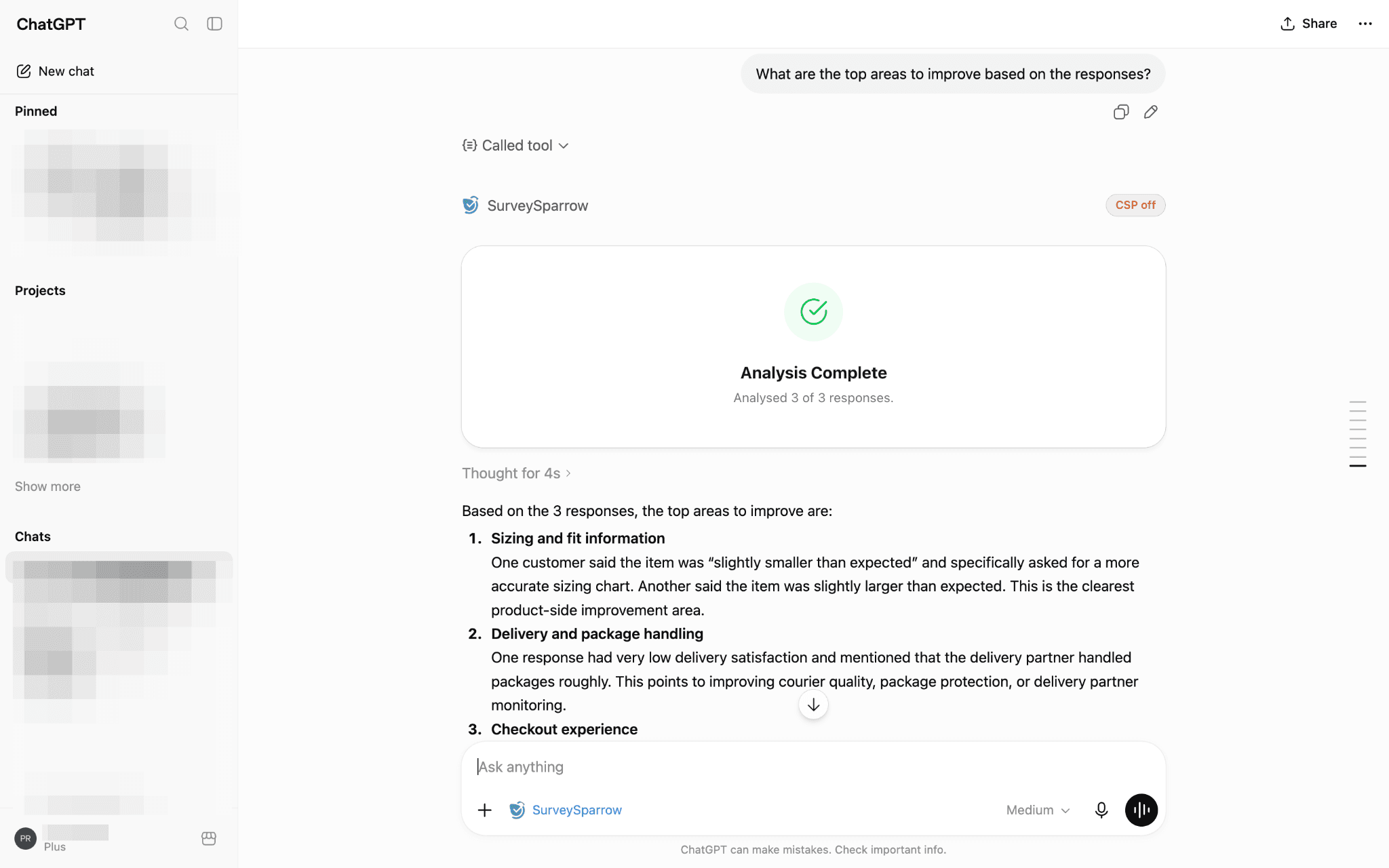Toggle the CSP off badge
This screenshot has height=868, width=1389.
(x=1135, y=205)
